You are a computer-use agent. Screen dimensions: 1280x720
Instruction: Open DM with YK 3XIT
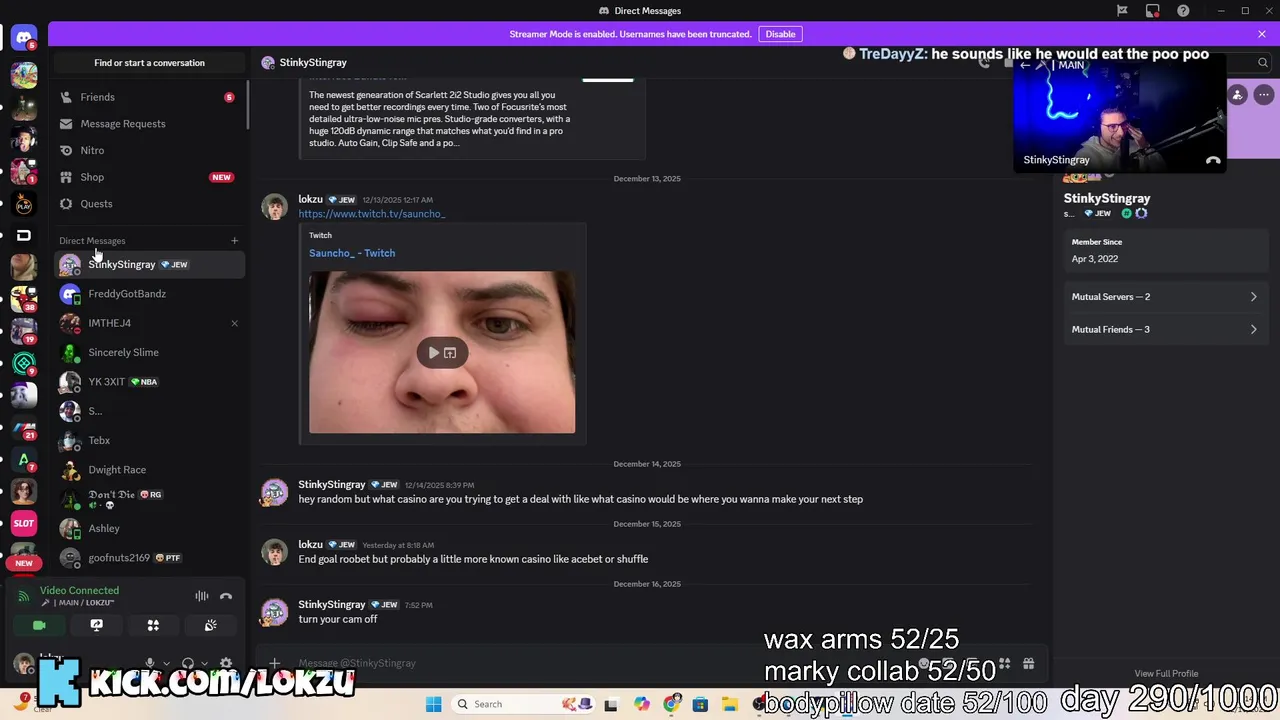click(x=148, y=382)
